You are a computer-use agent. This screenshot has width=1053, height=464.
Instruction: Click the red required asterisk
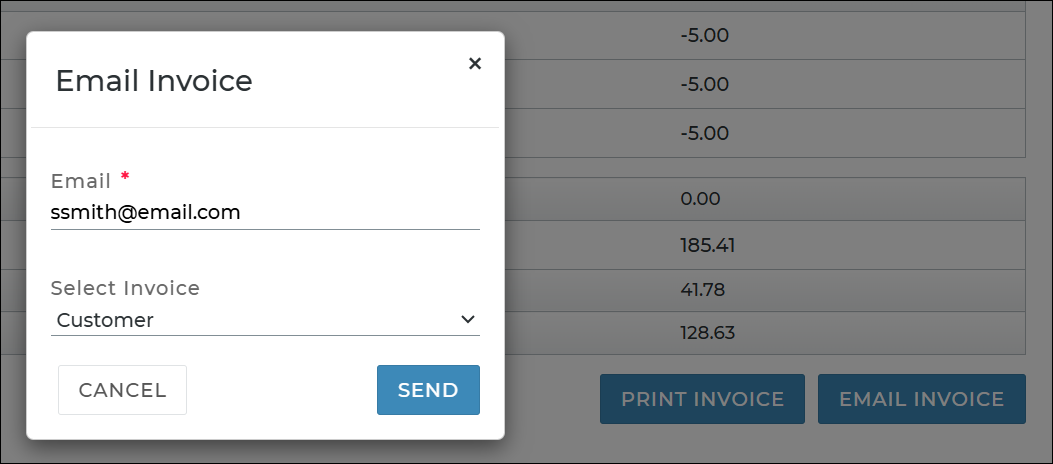(125, 177)
